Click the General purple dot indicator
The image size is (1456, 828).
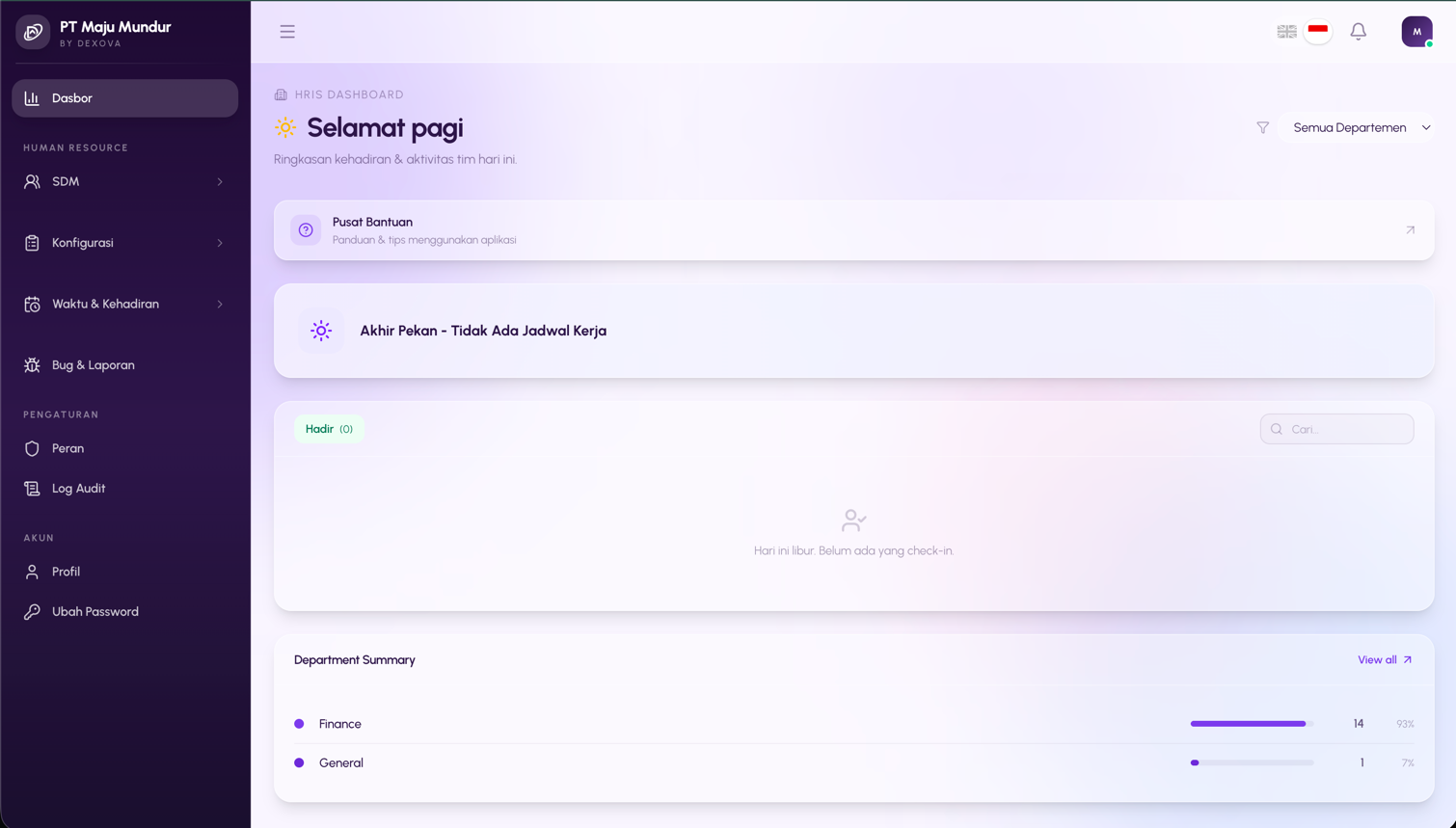(299, 762)
